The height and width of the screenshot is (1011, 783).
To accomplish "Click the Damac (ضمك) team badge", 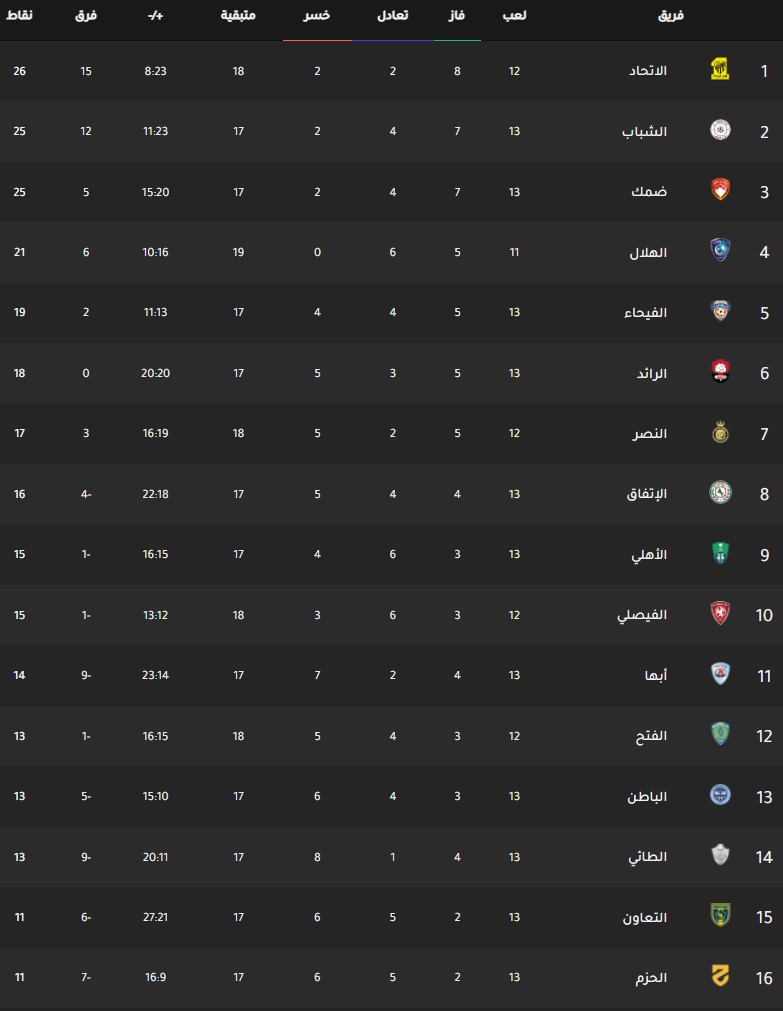I will (x=720, y=191).
